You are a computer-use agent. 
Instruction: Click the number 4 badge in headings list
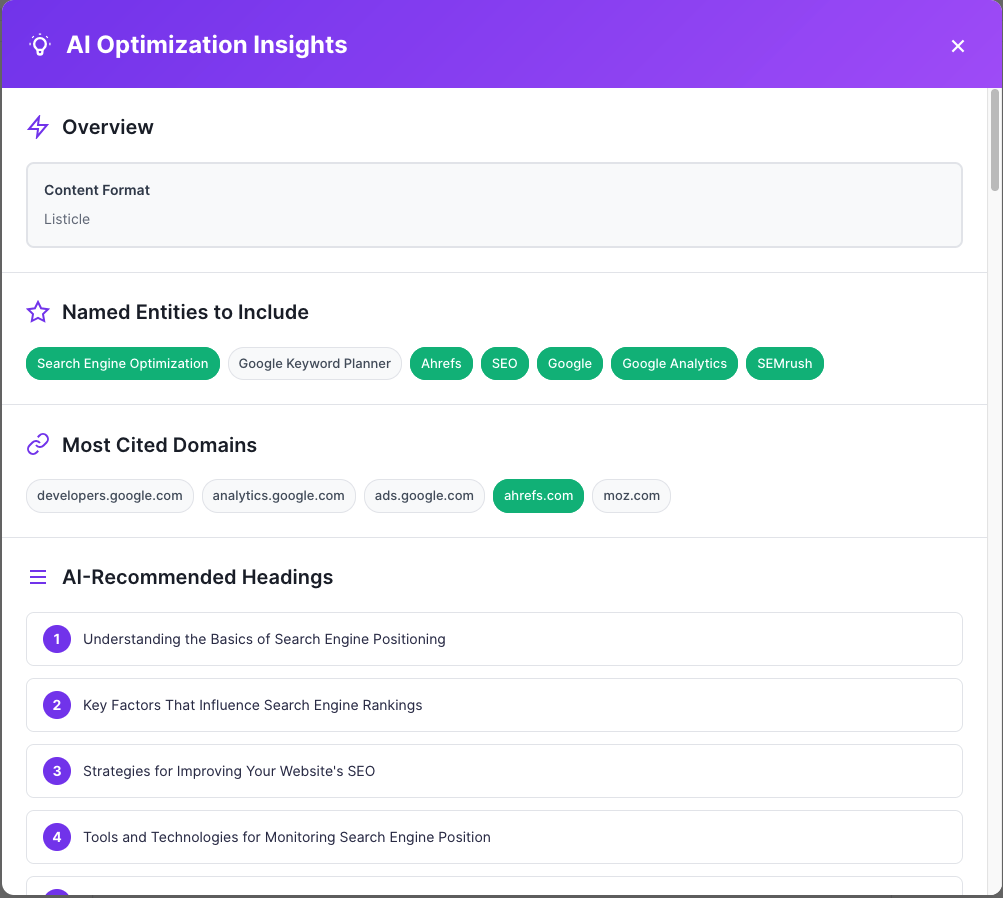pyautogui.click(x=57, y=837)
